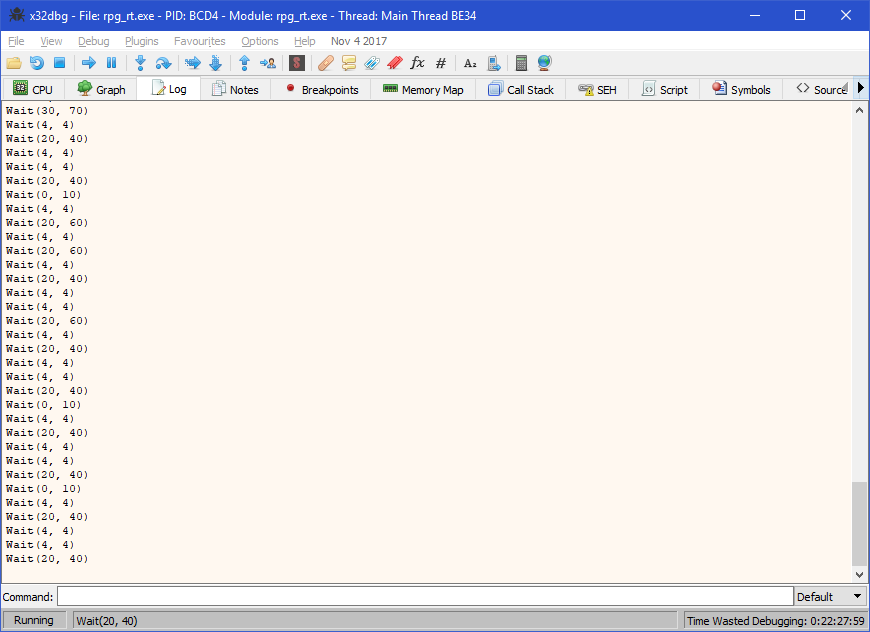
Task: Click the Trace Into icon
Action: pyautogui.click(x=193, y=63)
